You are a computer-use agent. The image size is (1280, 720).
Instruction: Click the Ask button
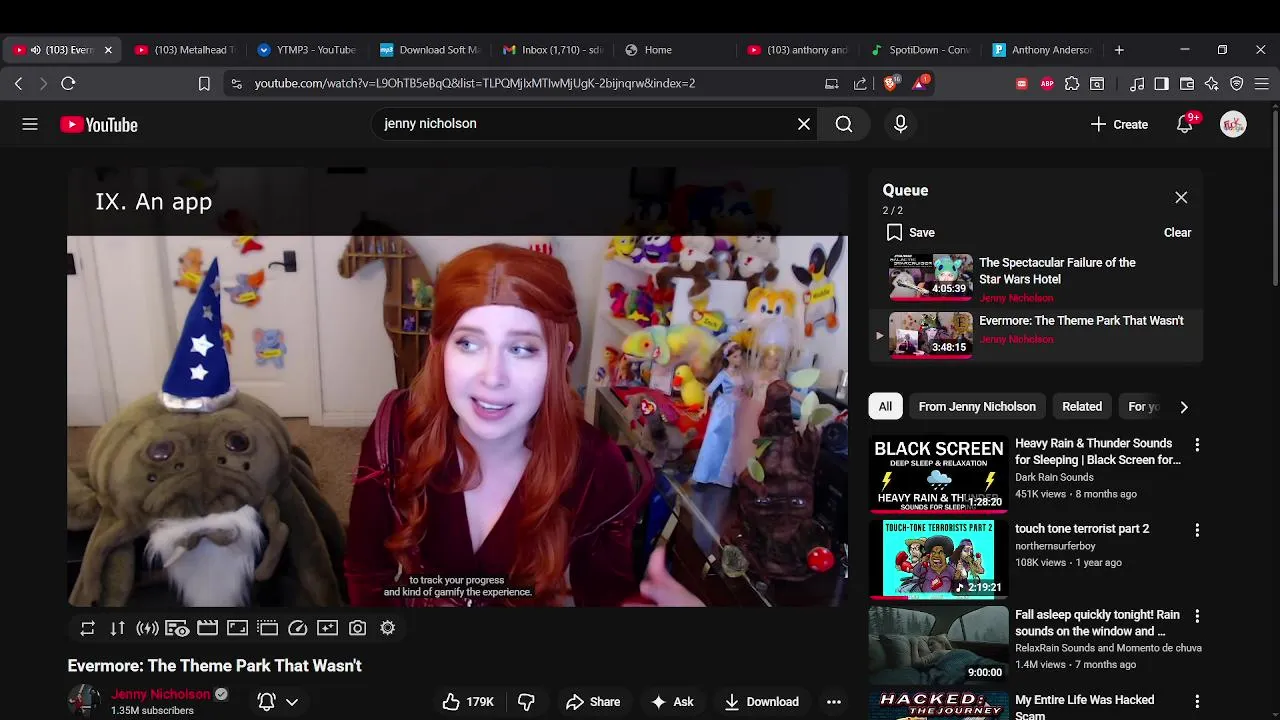coord(672,702)
